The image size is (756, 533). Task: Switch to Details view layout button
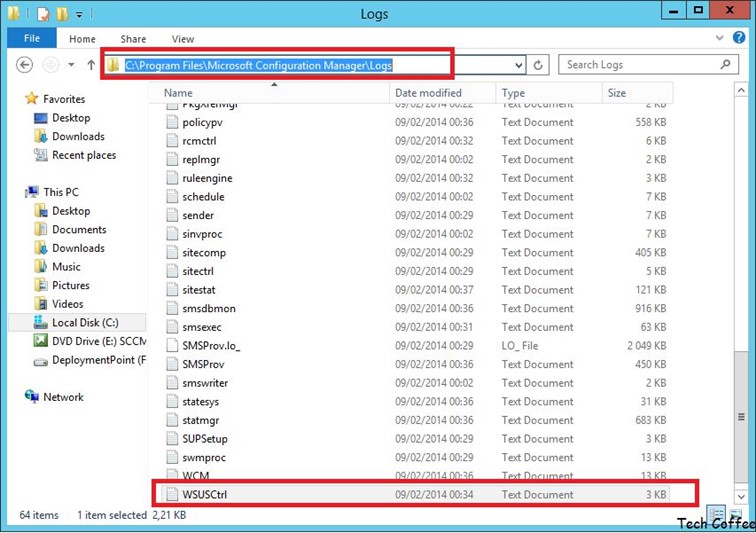pyautogui.click(x=716, y=514)
